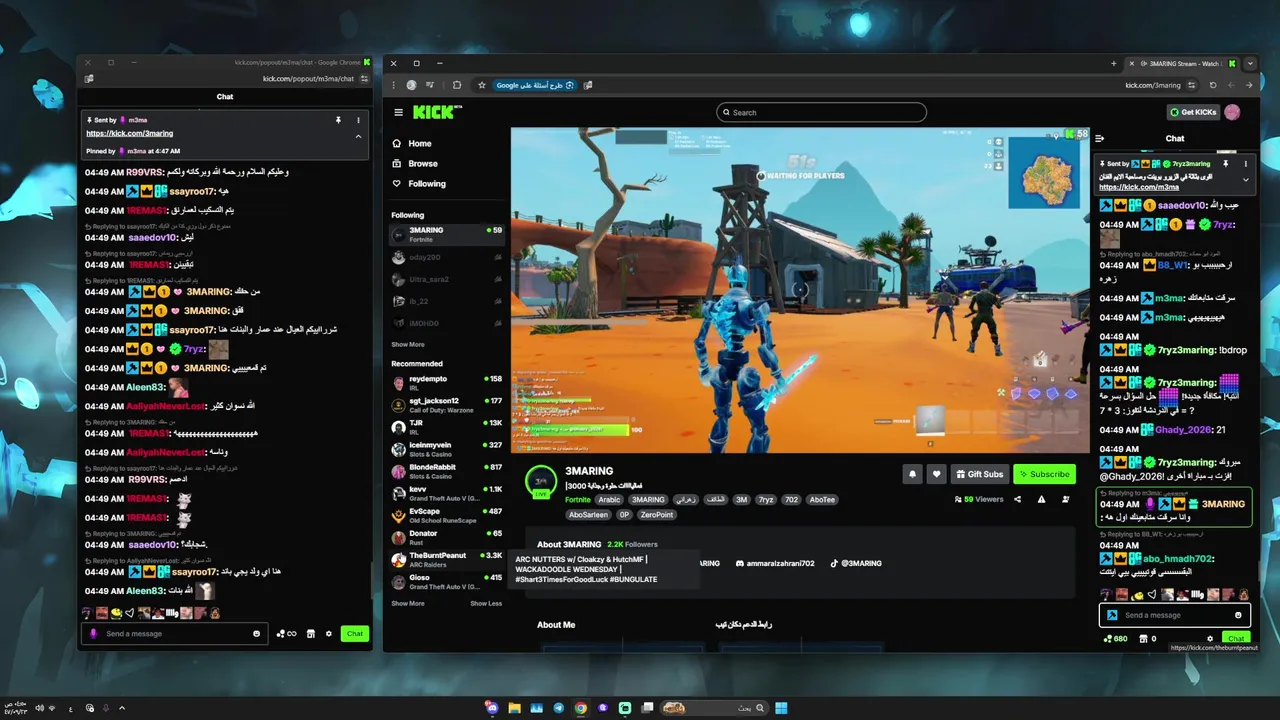Open chat settings gear in main window
Viewport: 1280px width, 720px height.
1210,638
